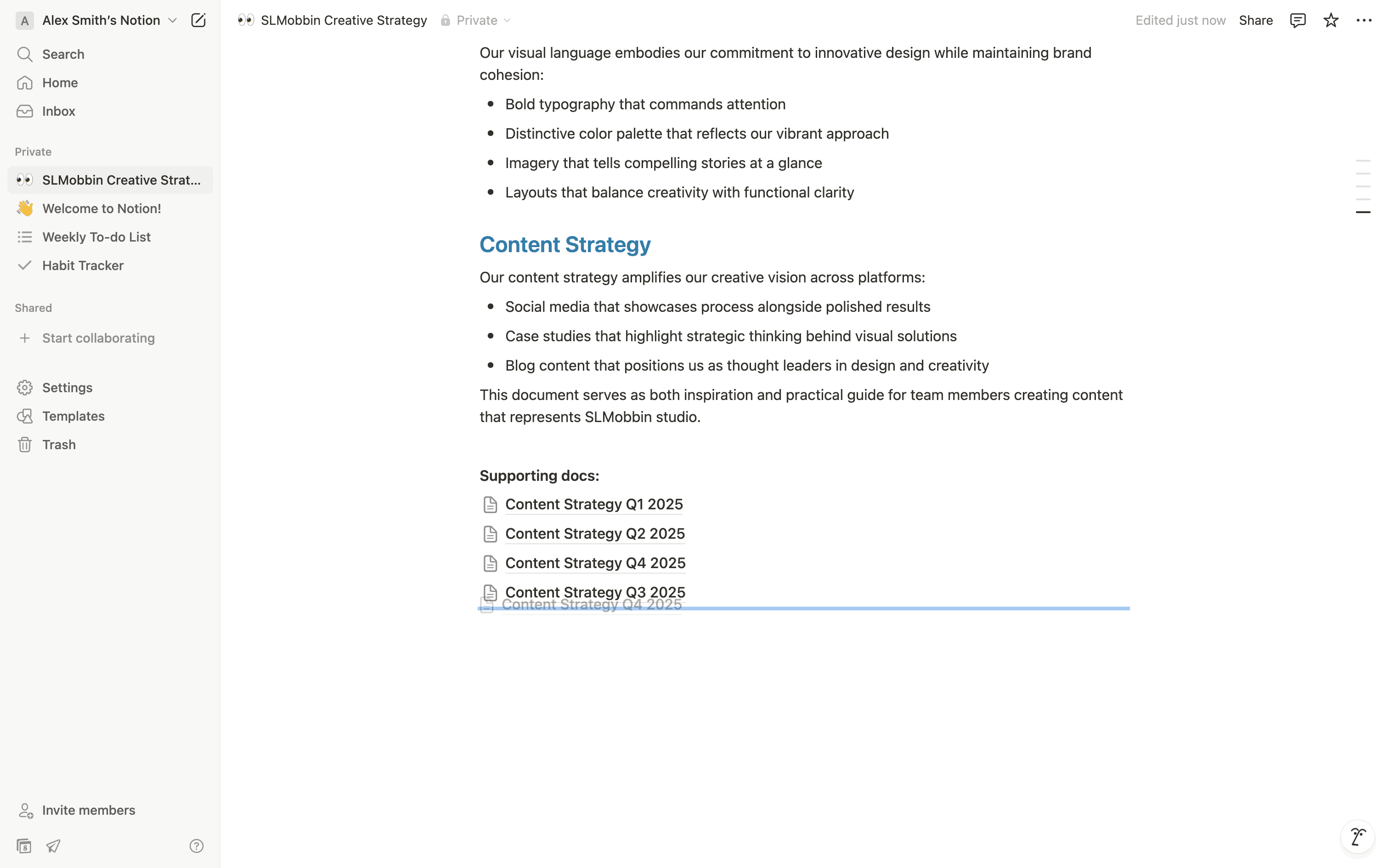Open Trash in the sidebar

point(58,445)
